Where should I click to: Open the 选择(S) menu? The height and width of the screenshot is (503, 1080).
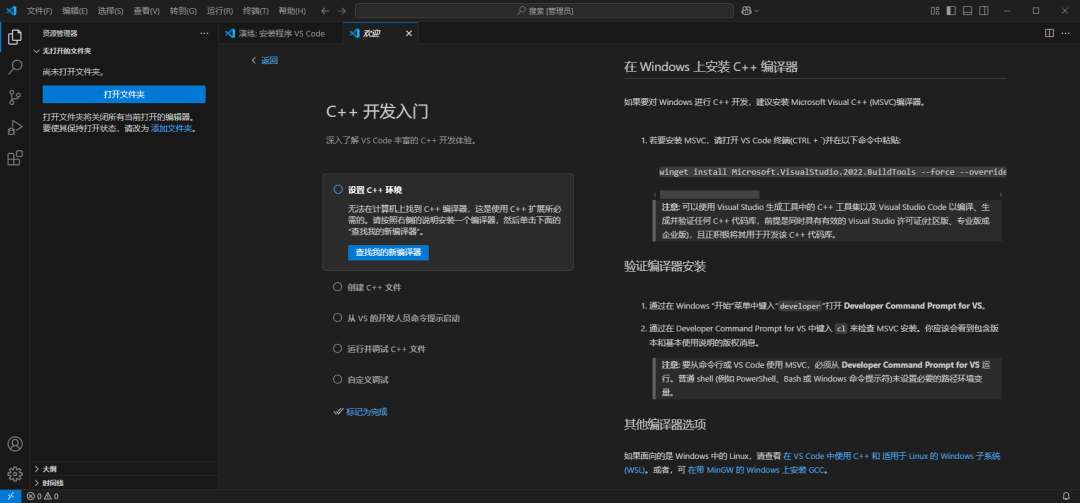[x=110, y=11]
